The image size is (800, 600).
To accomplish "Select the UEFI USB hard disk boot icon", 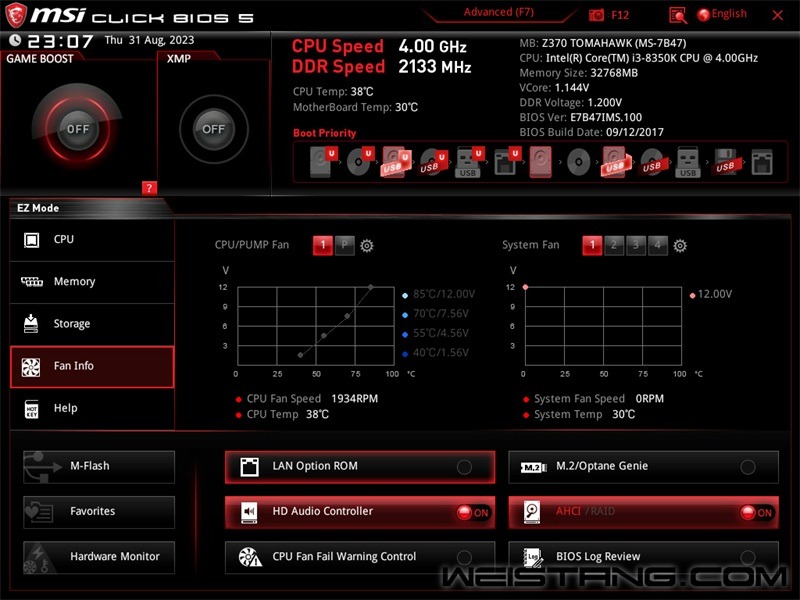I will coord(396,162).
